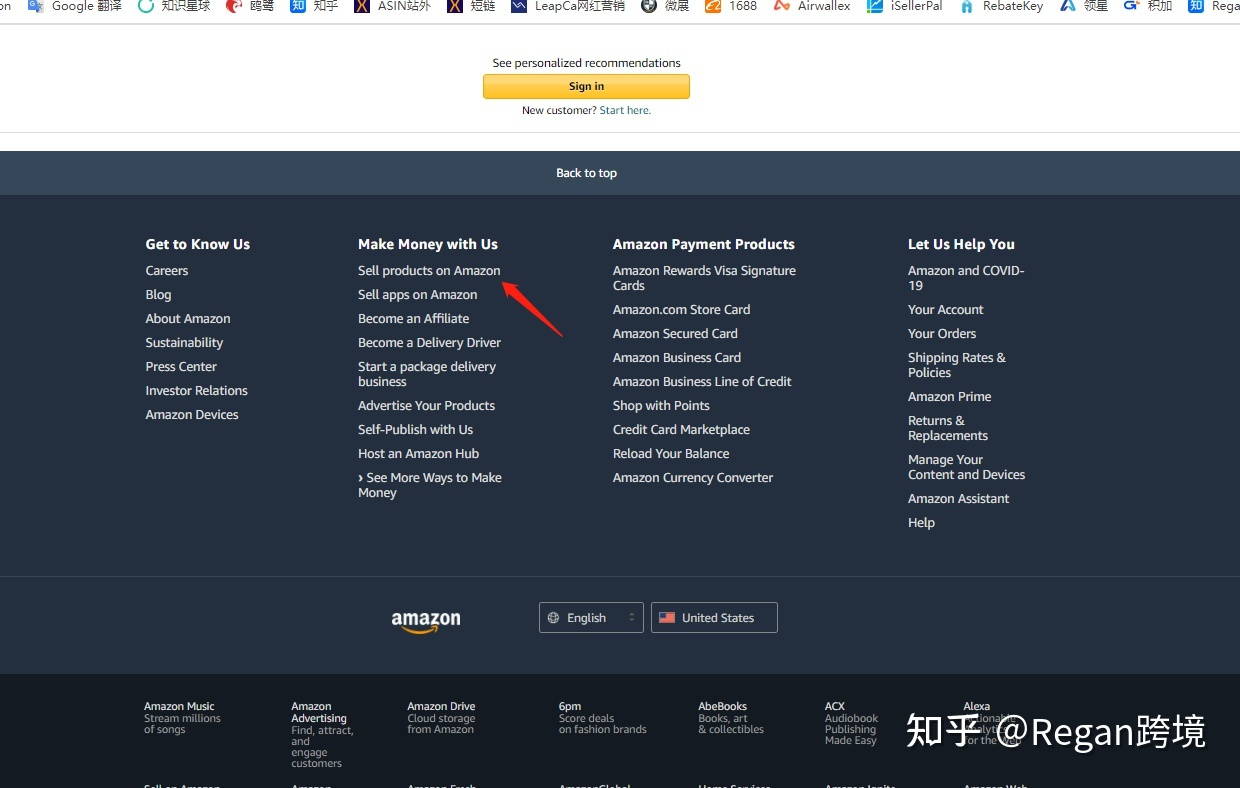This screenshot has width=1240, height=788.
Task: Open the 知识星球 bookmark
Action: click(x=174, y=6)
